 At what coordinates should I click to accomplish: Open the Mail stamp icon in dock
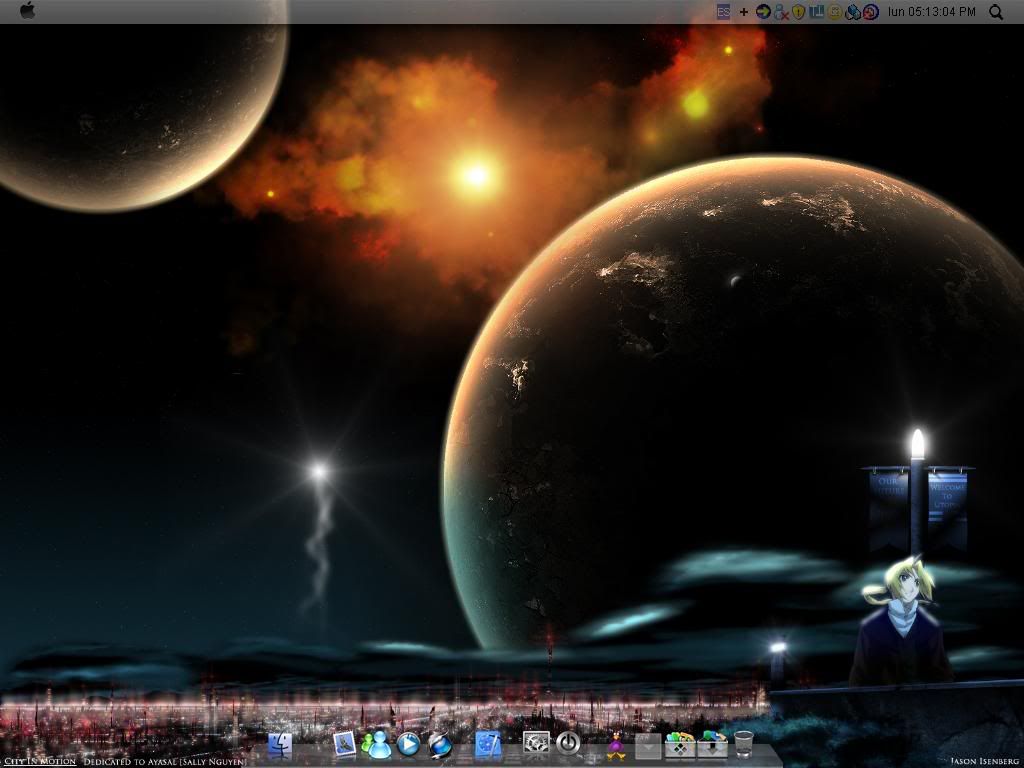click(x=344, y=744)
